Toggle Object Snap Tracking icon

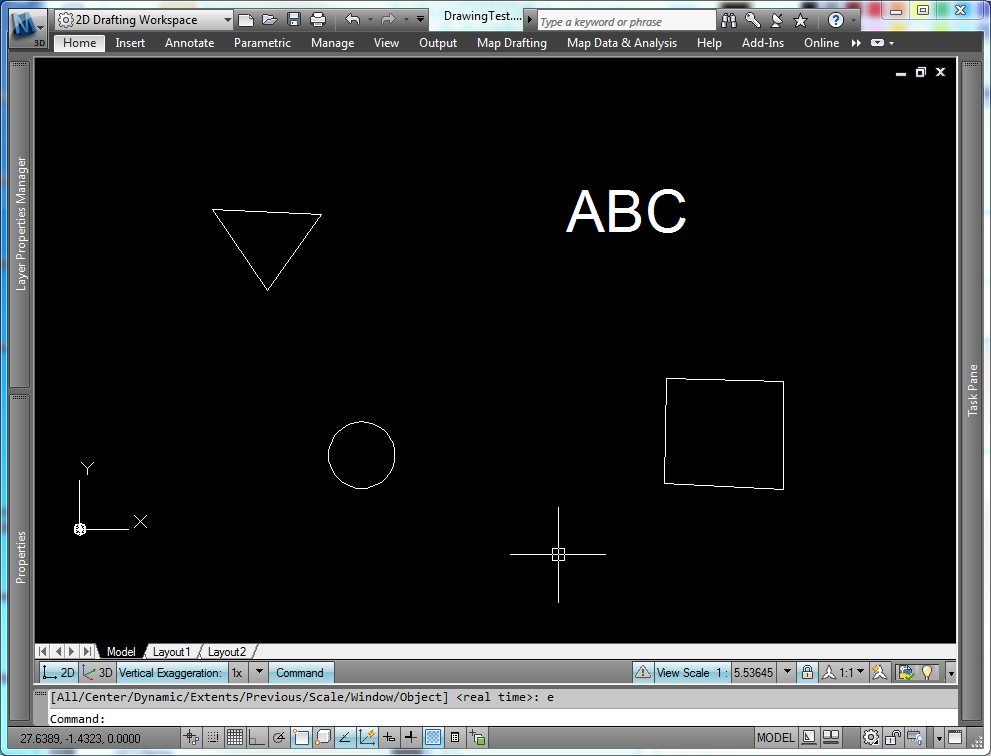click(344, 737)
